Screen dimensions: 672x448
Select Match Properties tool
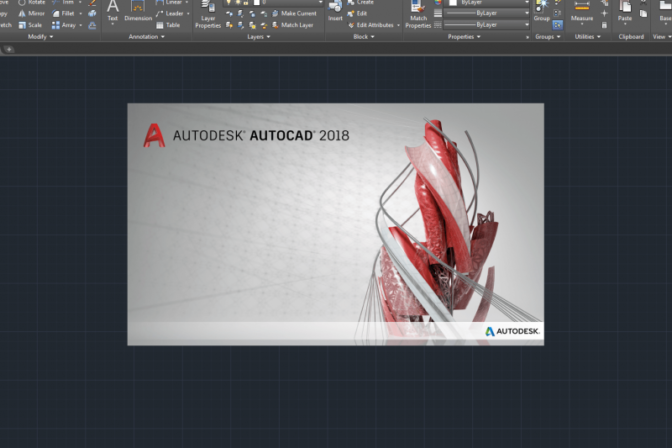coord(418,15)
